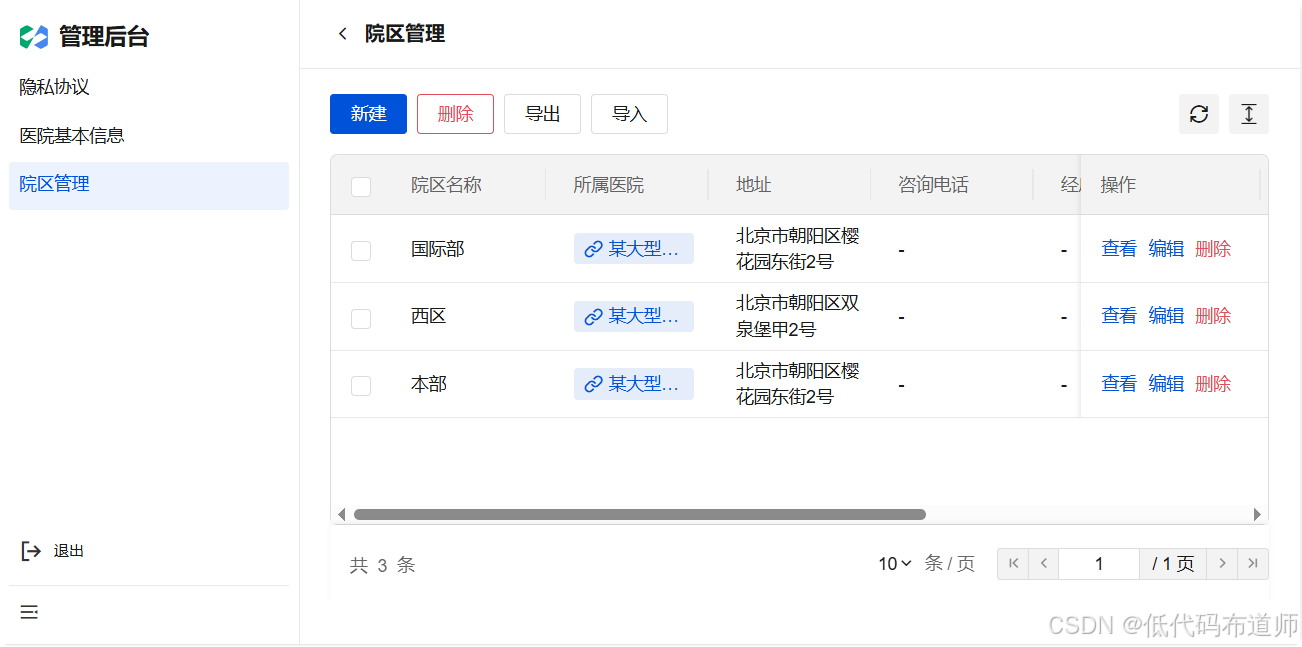Check the 国际部 row checkbox
This screenshot has width=1302, height=647.
tap(361, 249)
